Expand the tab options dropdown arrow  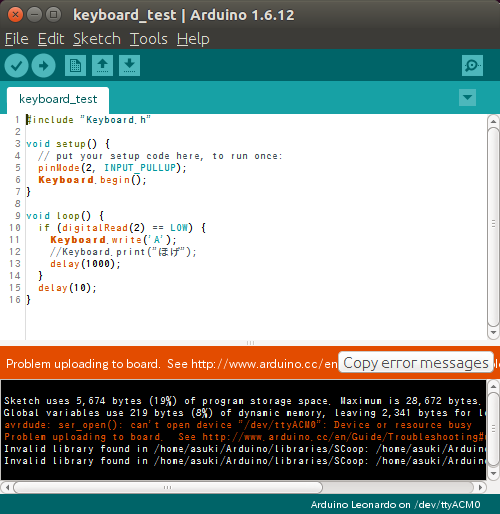tap(467, 97)
